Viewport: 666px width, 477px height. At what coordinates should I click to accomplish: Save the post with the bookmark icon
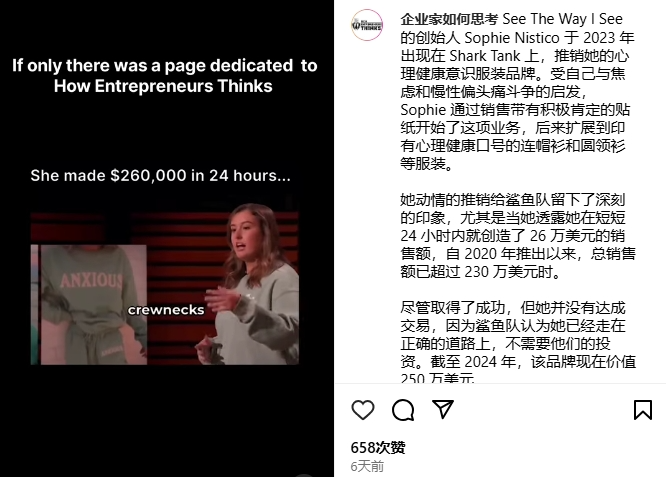(643, 410)
